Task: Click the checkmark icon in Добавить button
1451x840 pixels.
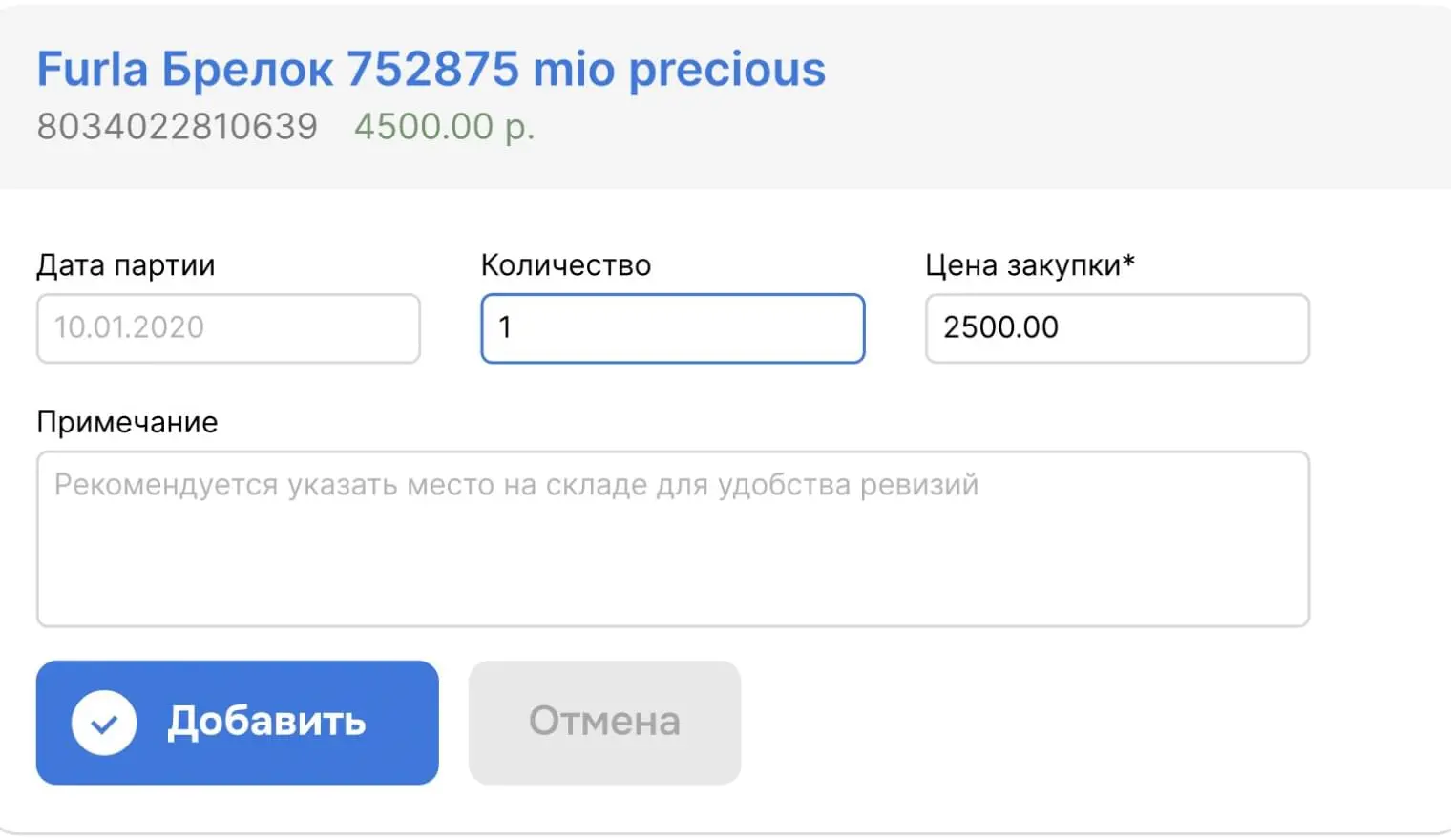Action: [x=104, y=723]
